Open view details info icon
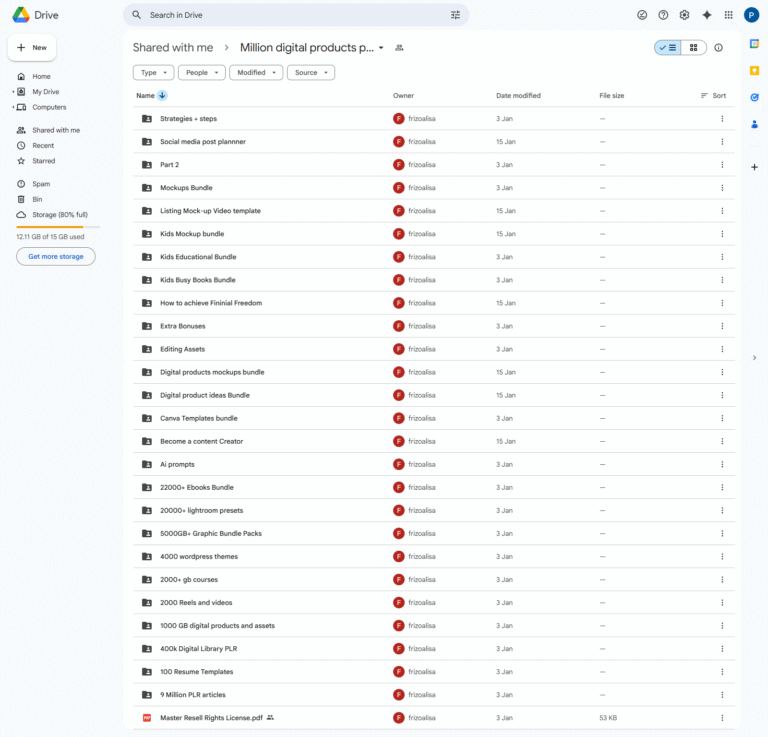768x737 pixels. [718, 47]
